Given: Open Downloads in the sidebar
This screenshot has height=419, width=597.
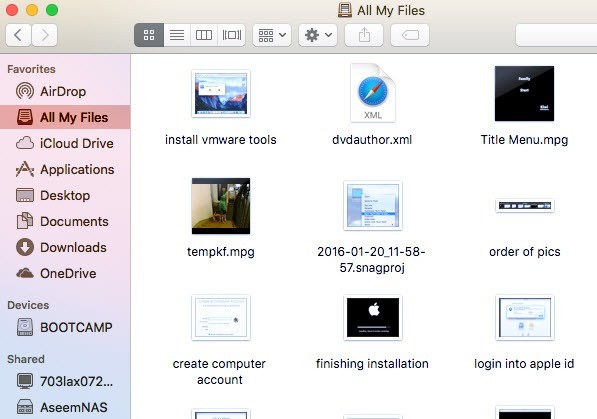Looking at the screenshot, I should 65,247.
